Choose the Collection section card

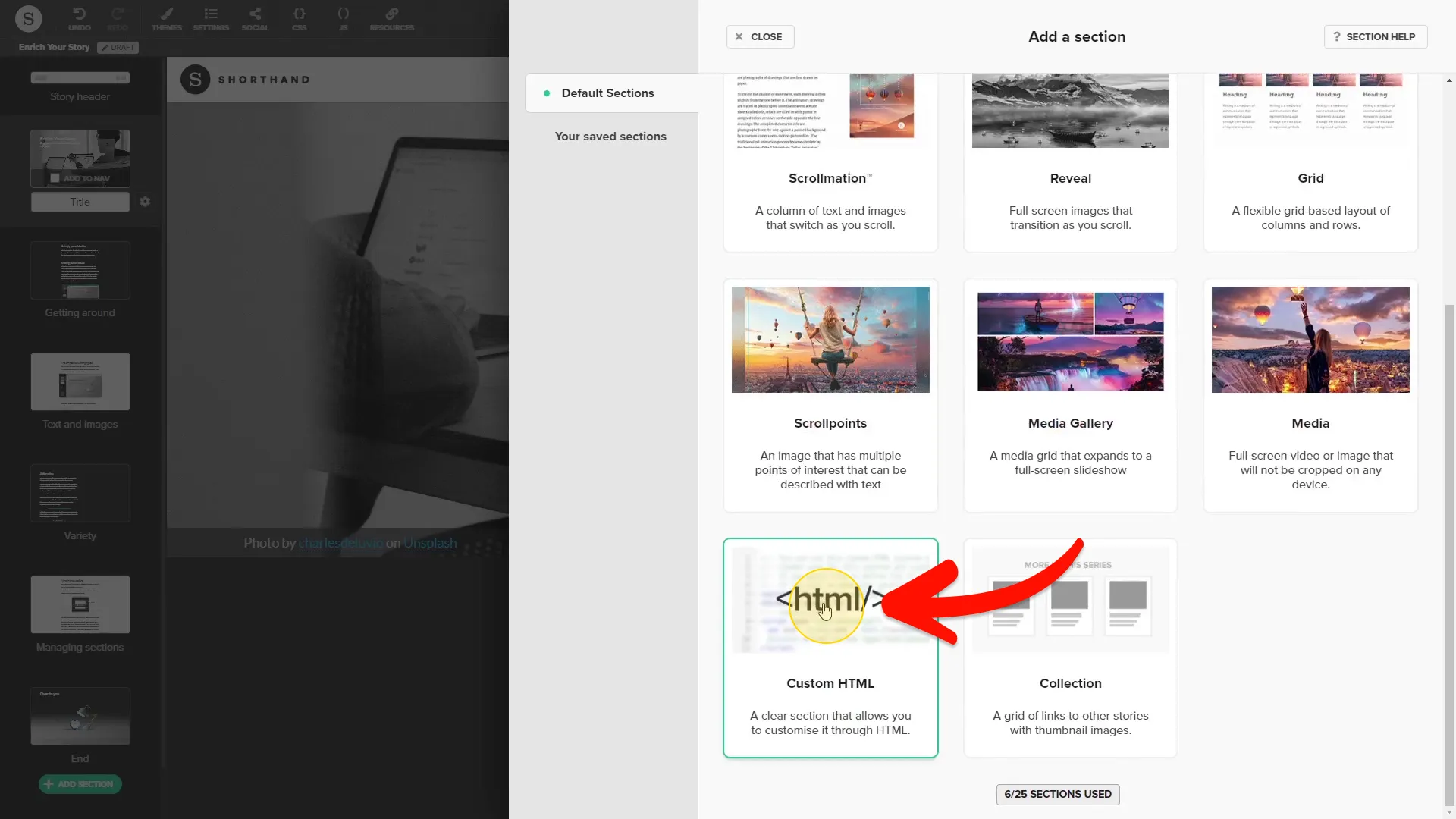1070,648
